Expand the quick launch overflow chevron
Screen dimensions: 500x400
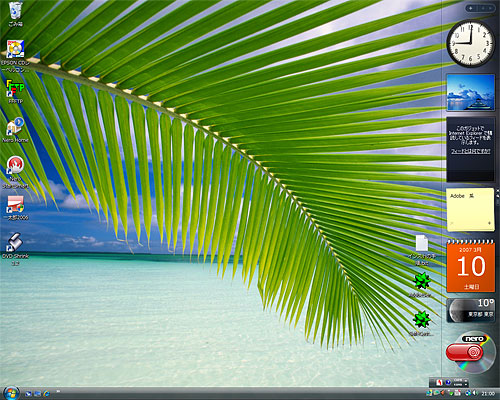point(58,391)
